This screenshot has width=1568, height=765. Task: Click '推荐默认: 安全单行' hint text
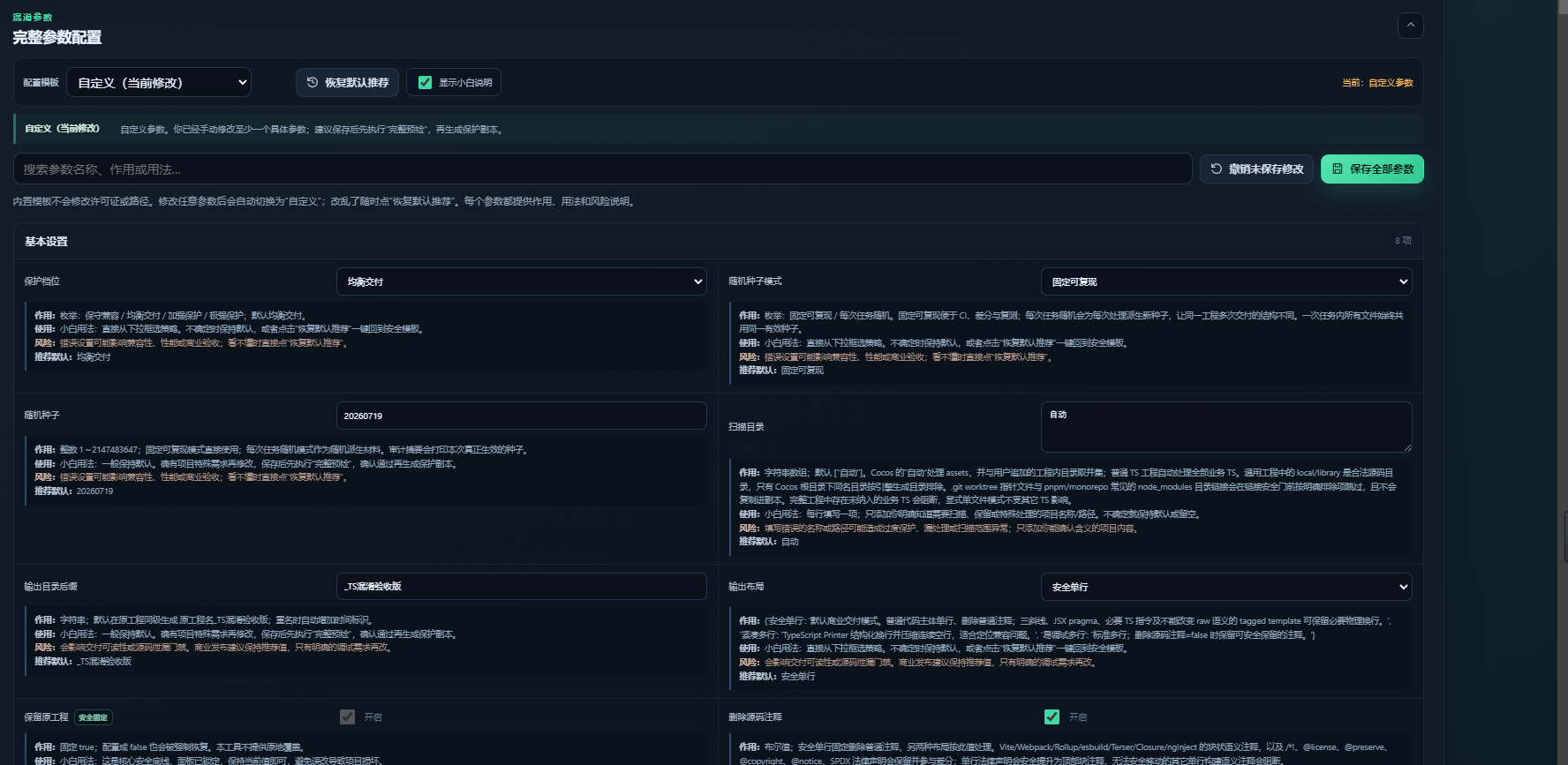(x=777, y=676)
